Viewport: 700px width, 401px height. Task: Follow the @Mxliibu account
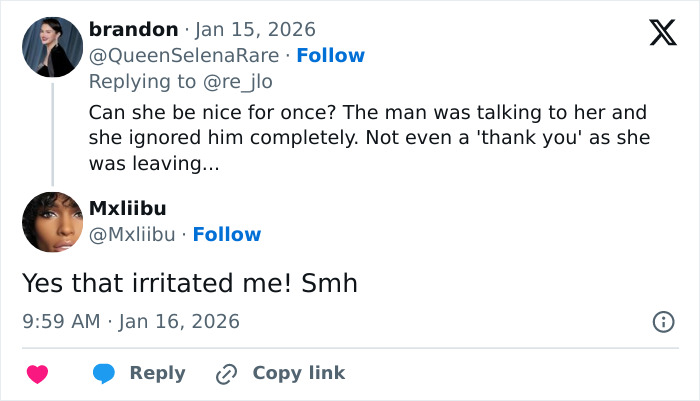[x=227, y=234]
